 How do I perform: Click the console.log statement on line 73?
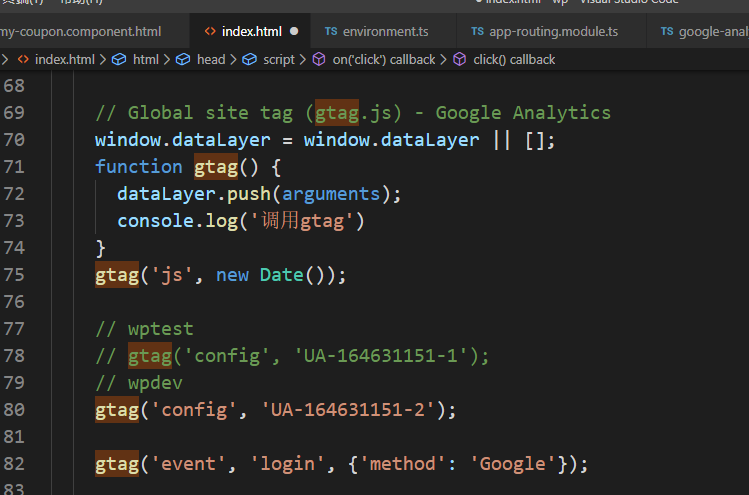point(241,221)
